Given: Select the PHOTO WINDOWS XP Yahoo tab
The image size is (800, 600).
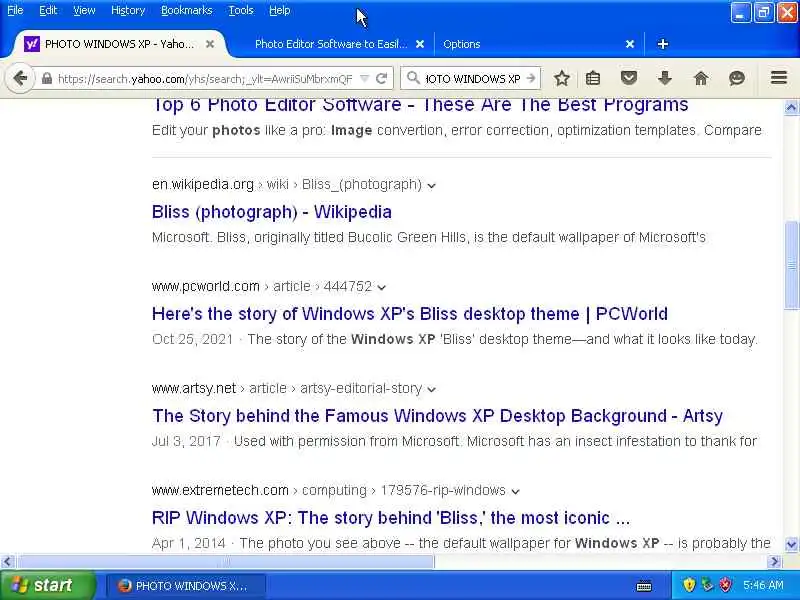Looking at the screenshot, I should tap(119, 44).
